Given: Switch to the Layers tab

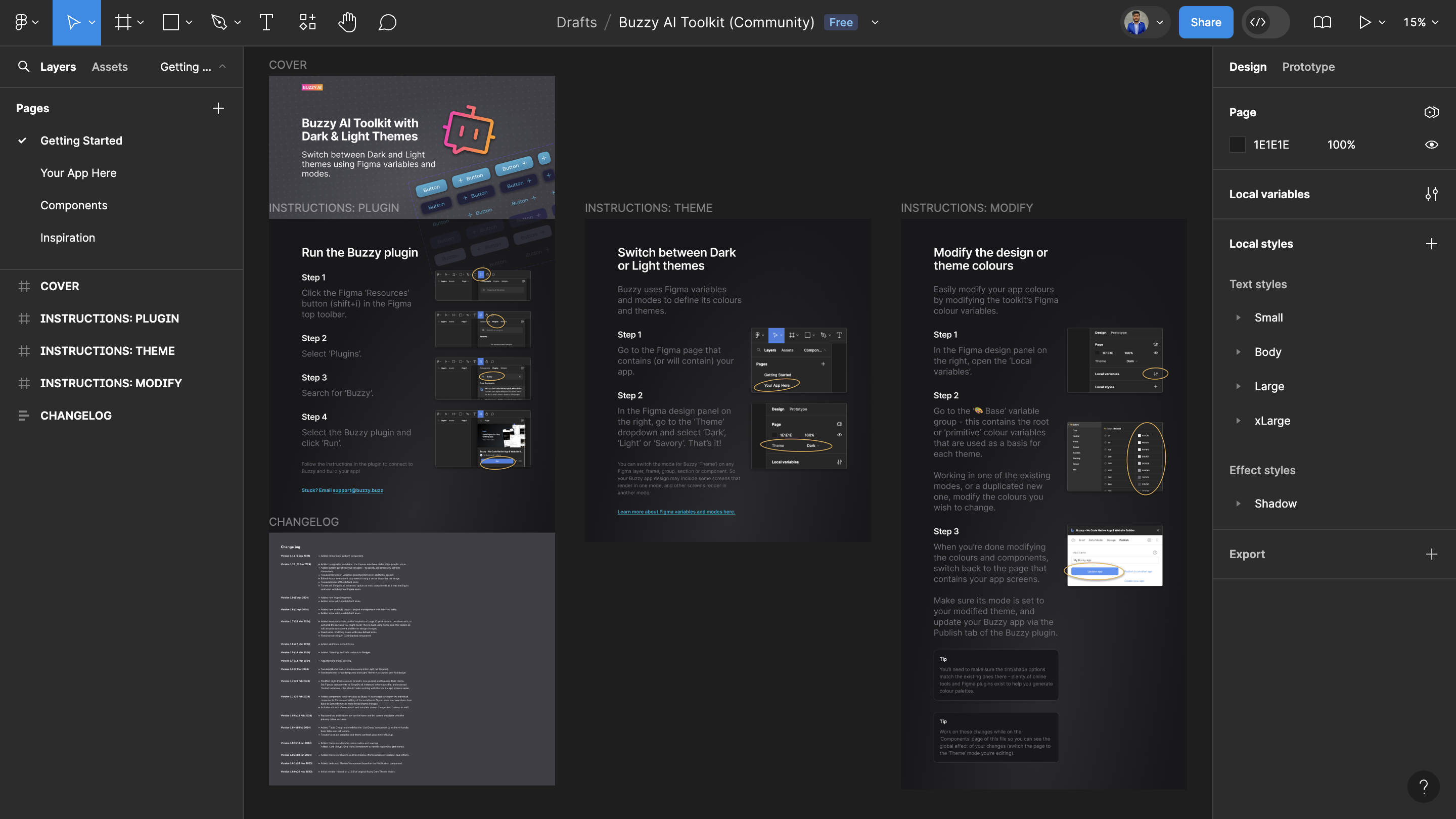Looking at the screenshot, I should click(x=58, y=67).
